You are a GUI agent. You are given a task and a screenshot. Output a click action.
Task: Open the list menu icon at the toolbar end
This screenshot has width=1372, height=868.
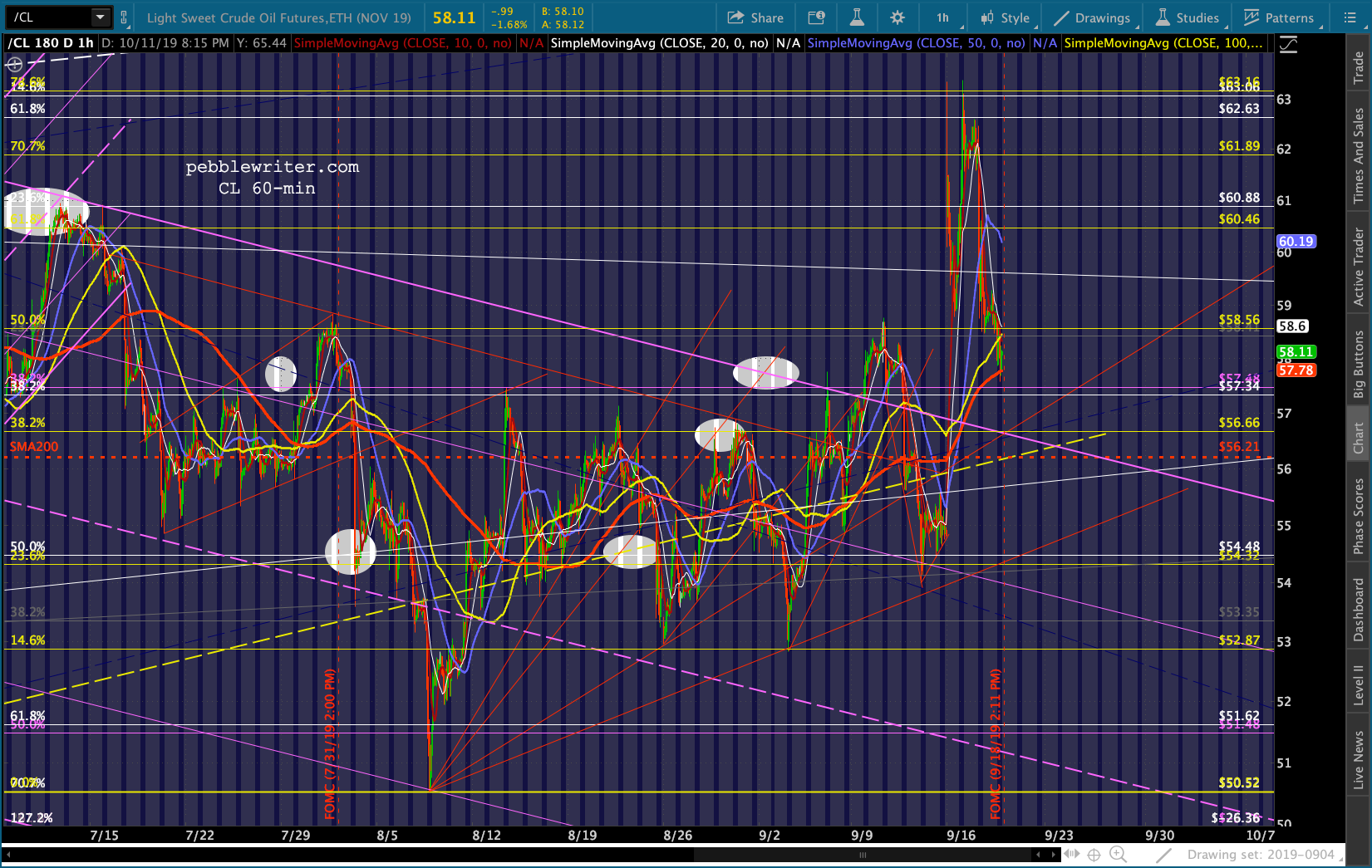(1350, 17)
